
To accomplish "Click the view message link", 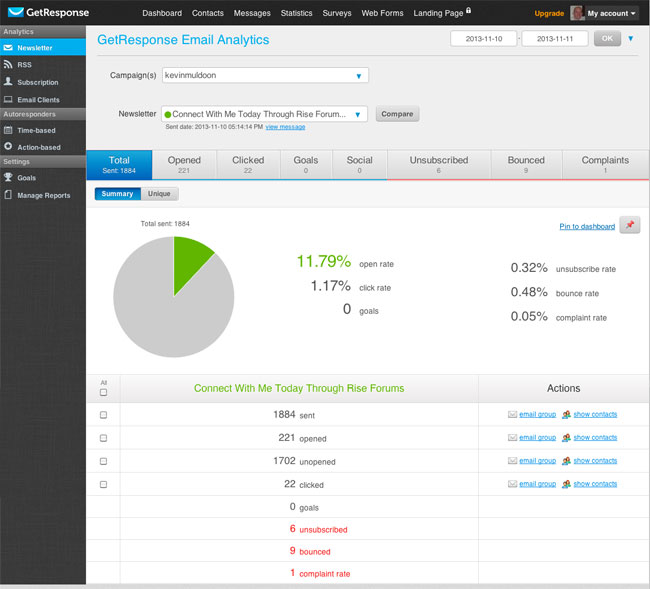I will pos(285,127).
